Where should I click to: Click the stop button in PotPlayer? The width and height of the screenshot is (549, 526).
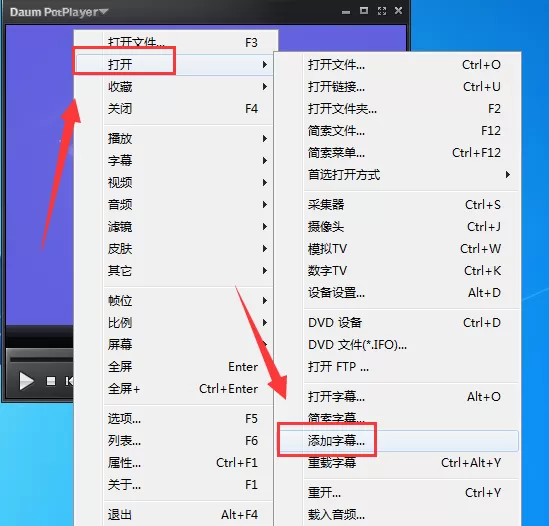pos(51,381)
